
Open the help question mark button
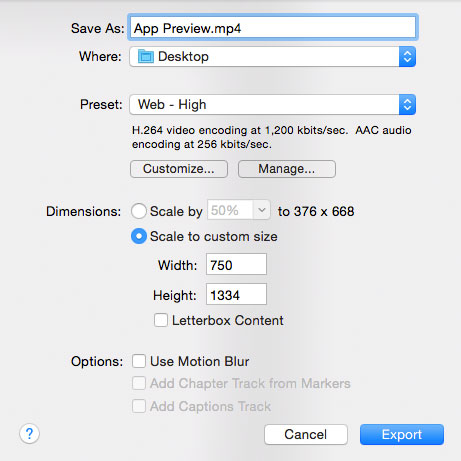tap(29, 434)
